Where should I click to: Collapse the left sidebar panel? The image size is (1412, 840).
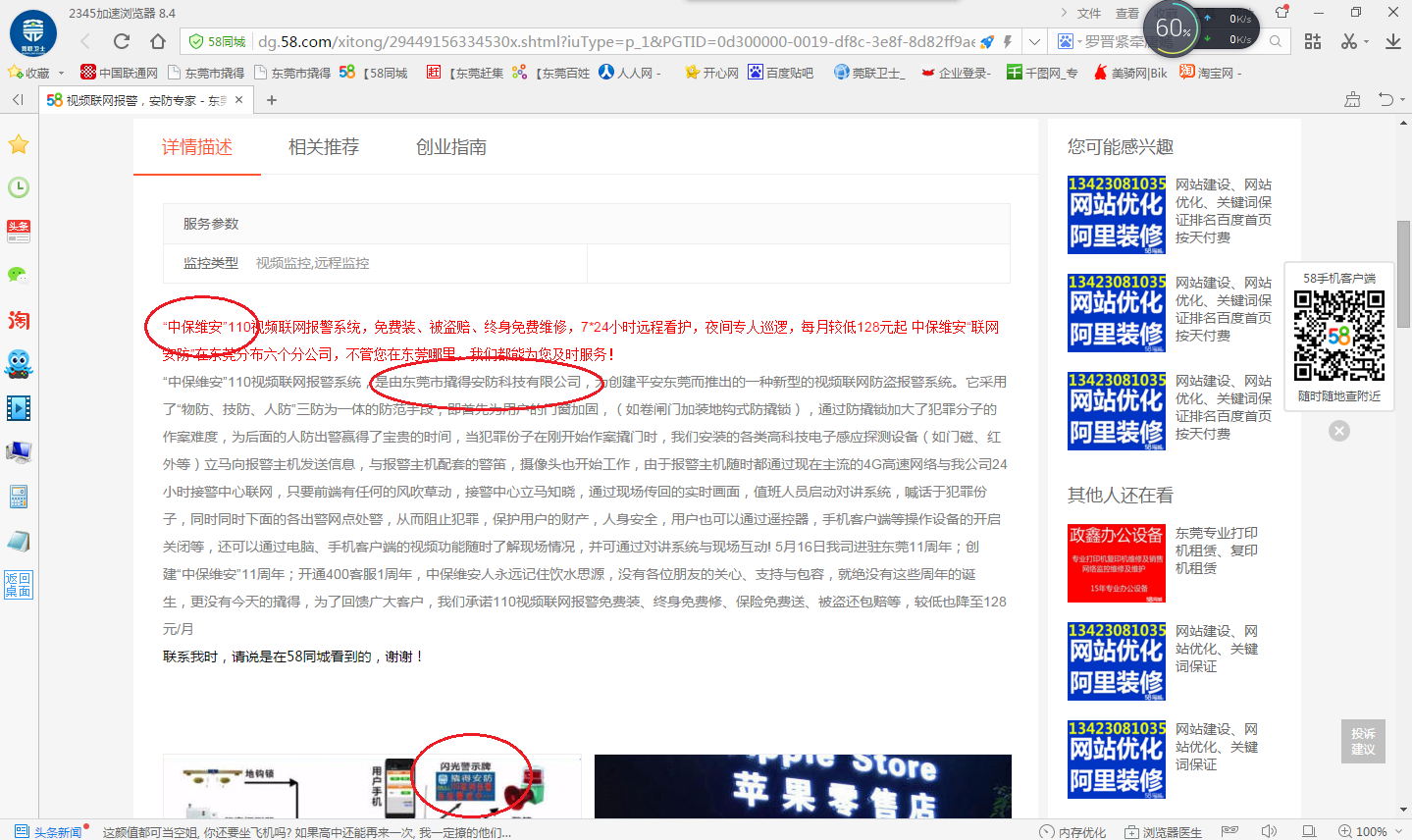click(x=18, y=100)
